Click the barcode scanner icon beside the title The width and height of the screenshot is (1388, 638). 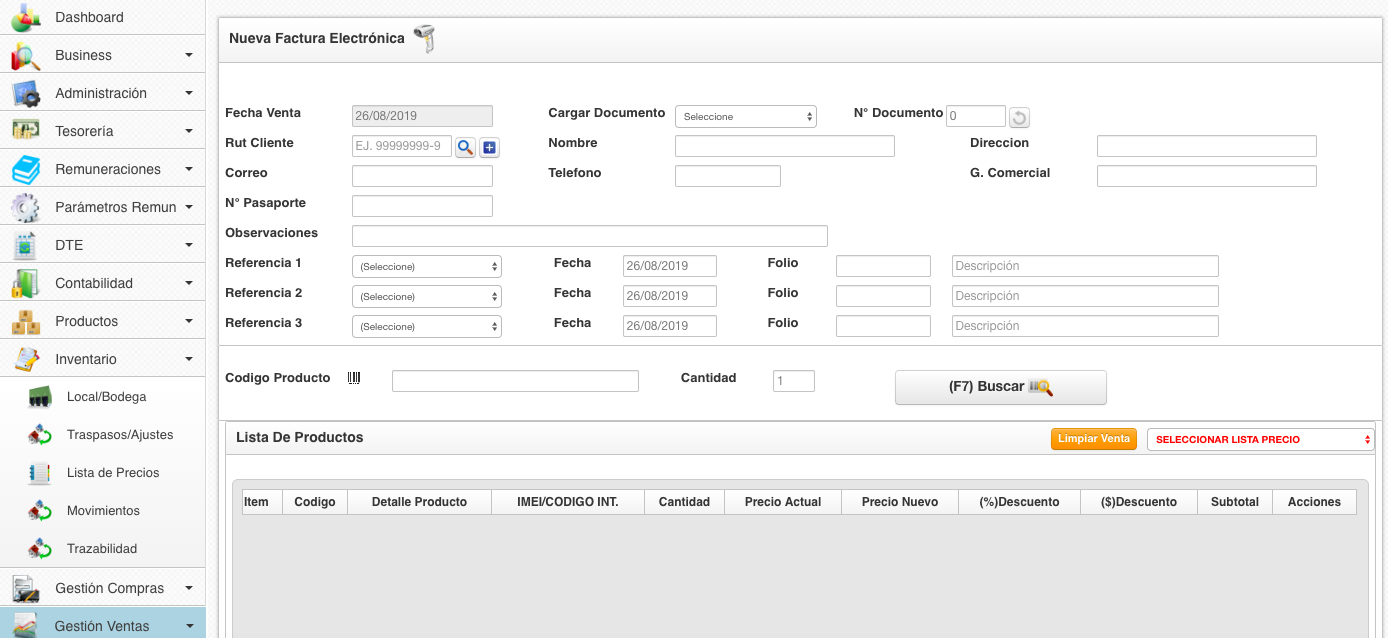(425, 39)
